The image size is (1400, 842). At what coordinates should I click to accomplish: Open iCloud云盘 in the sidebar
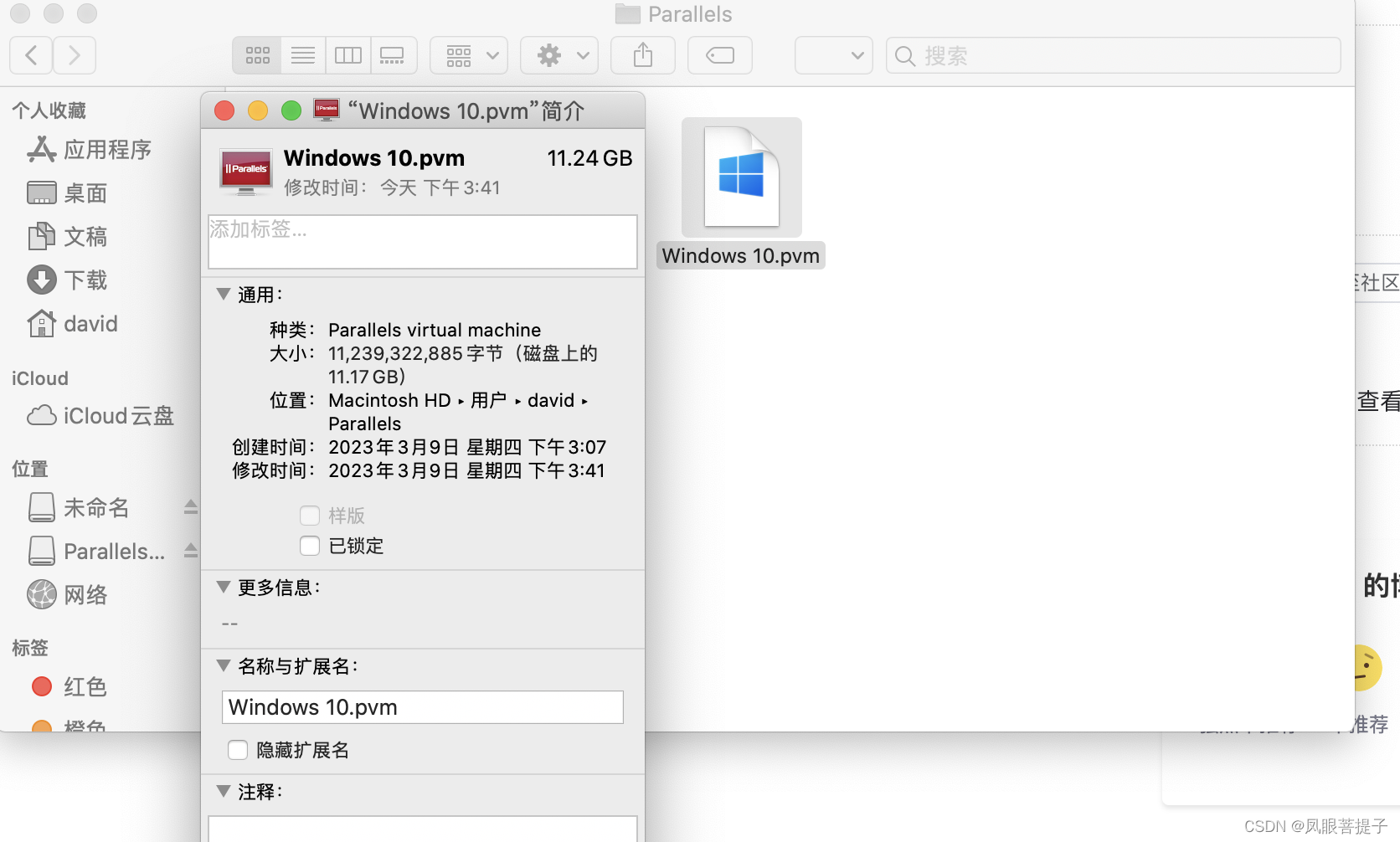coord(100,416)
